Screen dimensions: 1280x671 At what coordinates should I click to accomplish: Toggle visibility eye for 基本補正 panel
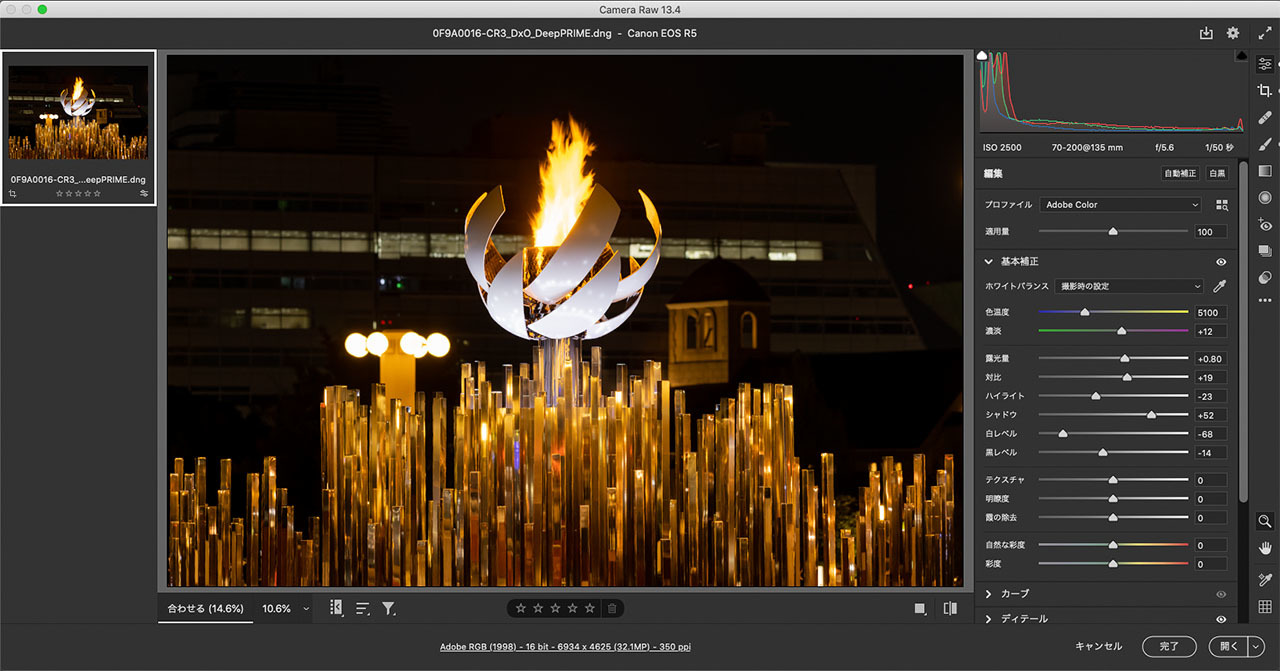[1221, 262]
